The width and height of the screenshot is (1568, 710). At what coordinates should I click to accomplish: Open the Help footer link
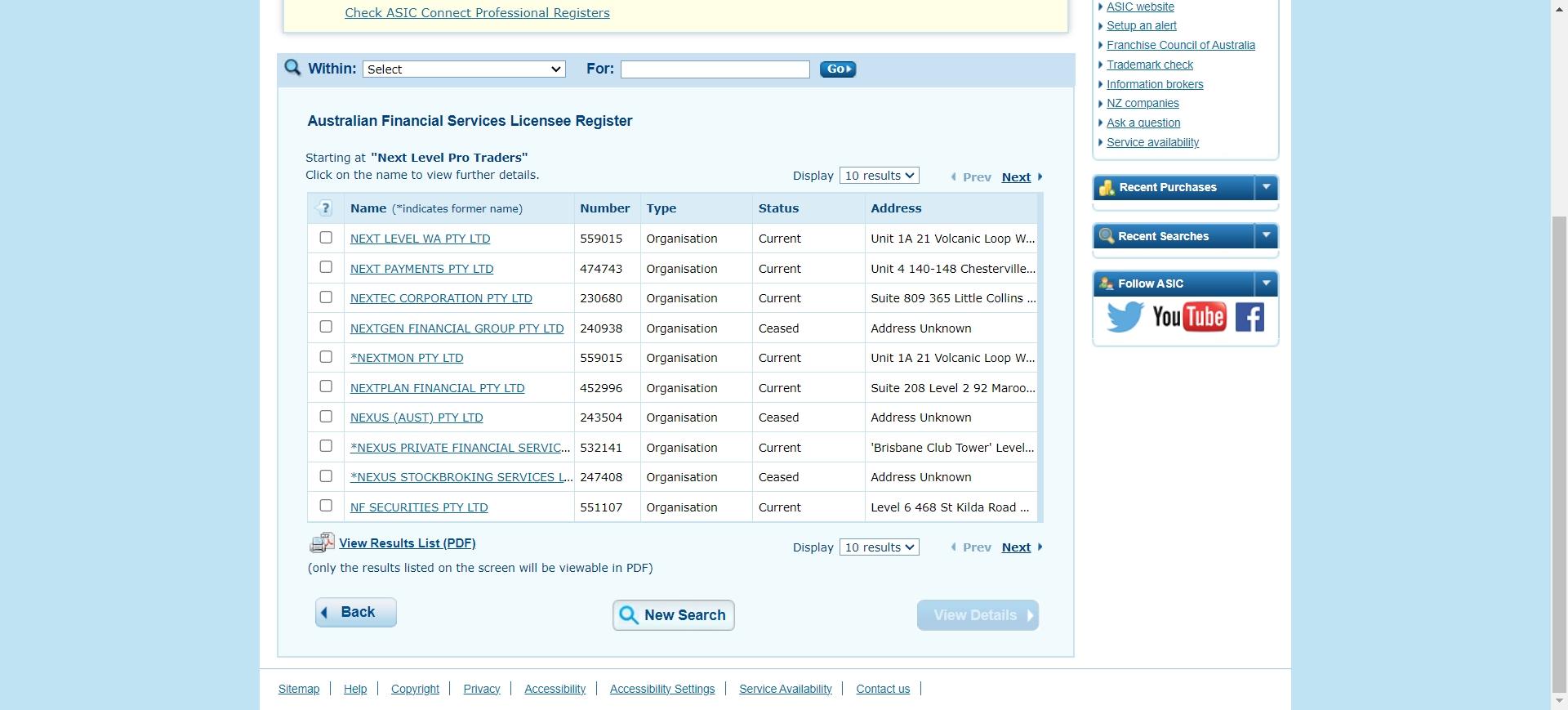pyautogui.click(x=355, y=689)
